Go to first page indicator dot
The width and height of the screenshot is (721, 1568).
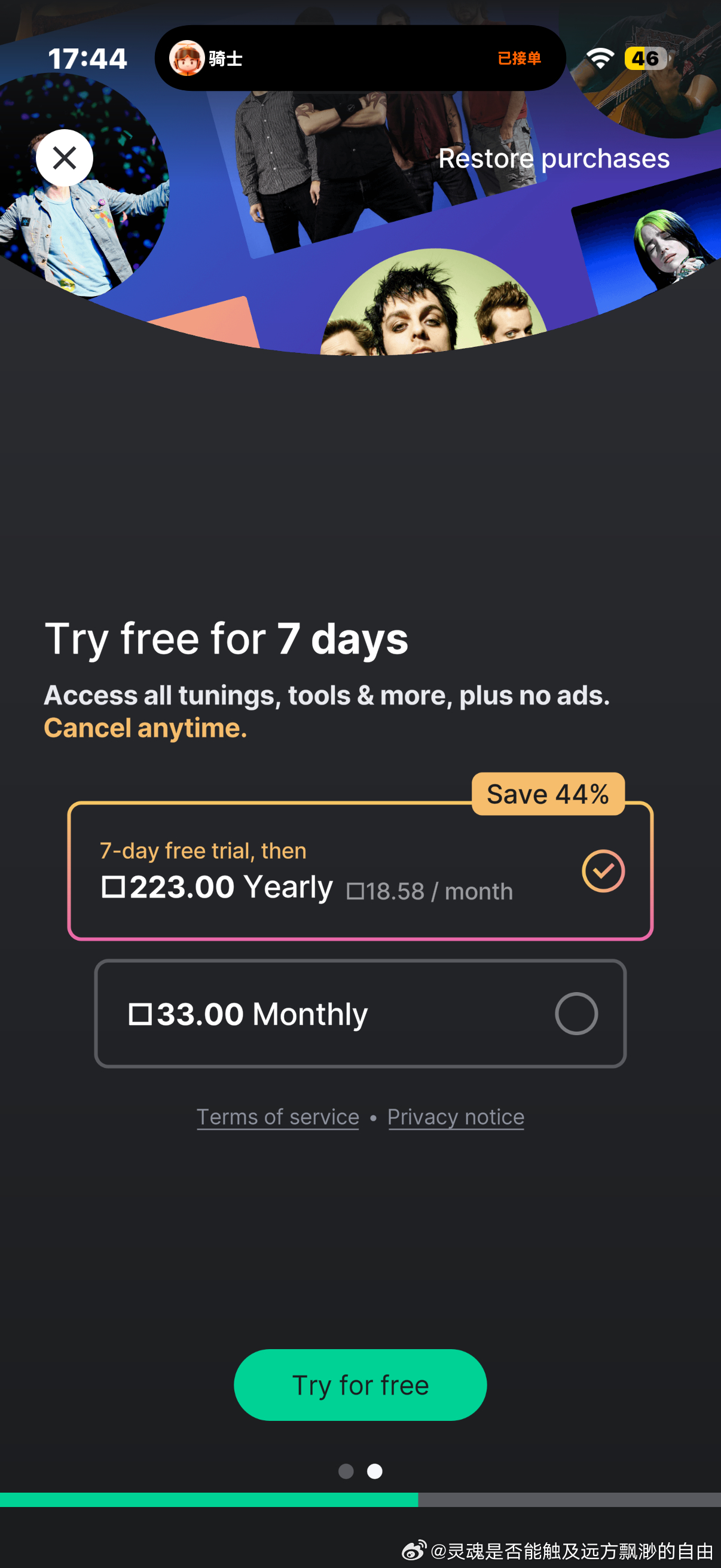point(346,1471)
